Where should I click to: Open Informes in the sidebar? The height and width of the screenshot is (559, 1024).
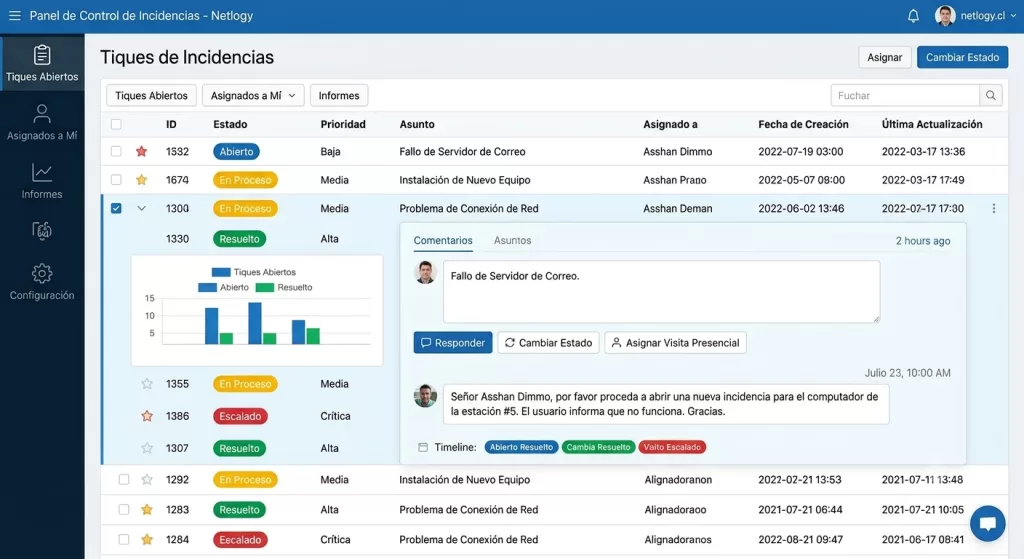pyautogui.click(x=42, y=181)
